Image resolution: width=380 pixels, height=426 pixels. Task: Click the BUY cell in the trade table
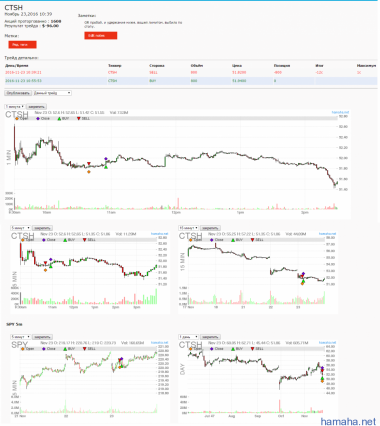[x=153, y=81]
